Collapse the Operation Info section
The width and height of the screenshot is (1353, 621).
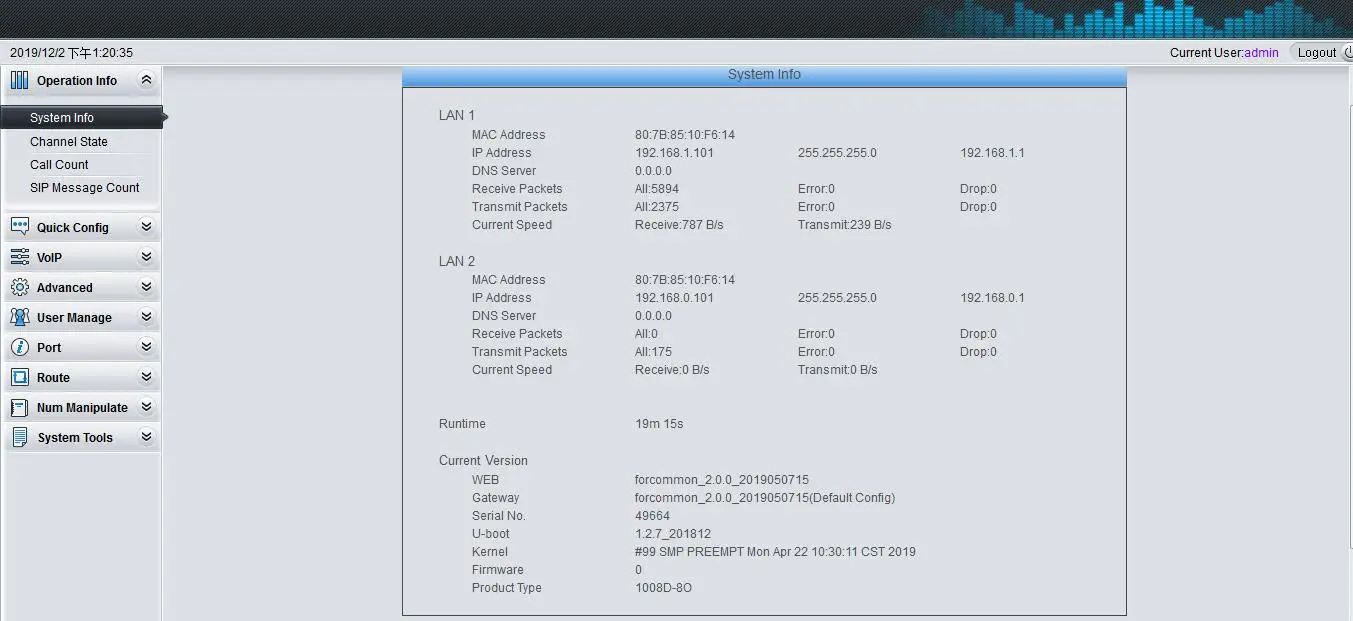click(145, 79)
